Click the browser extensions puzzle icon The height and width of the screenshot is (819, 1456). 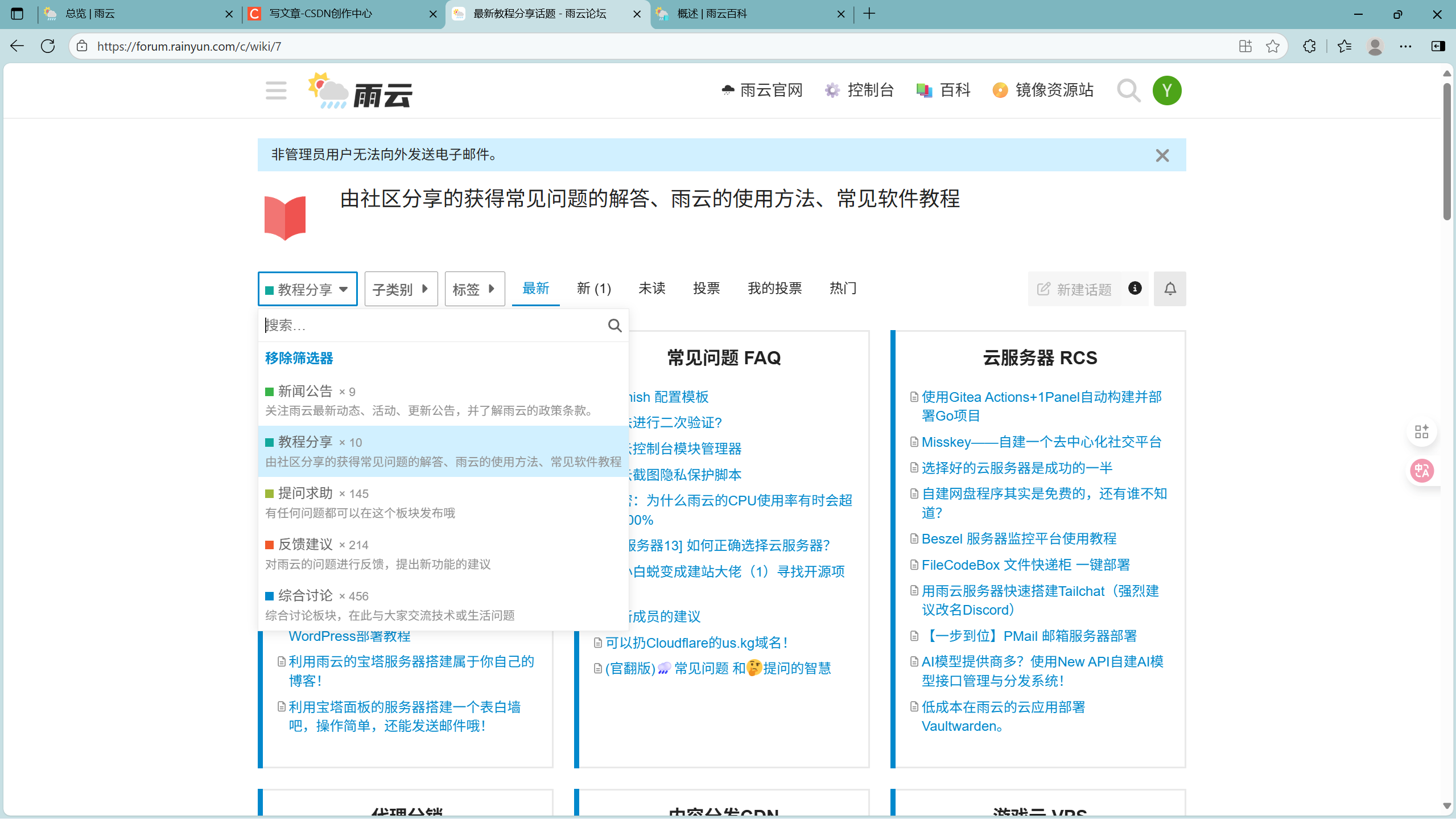tap(1309, 46)
